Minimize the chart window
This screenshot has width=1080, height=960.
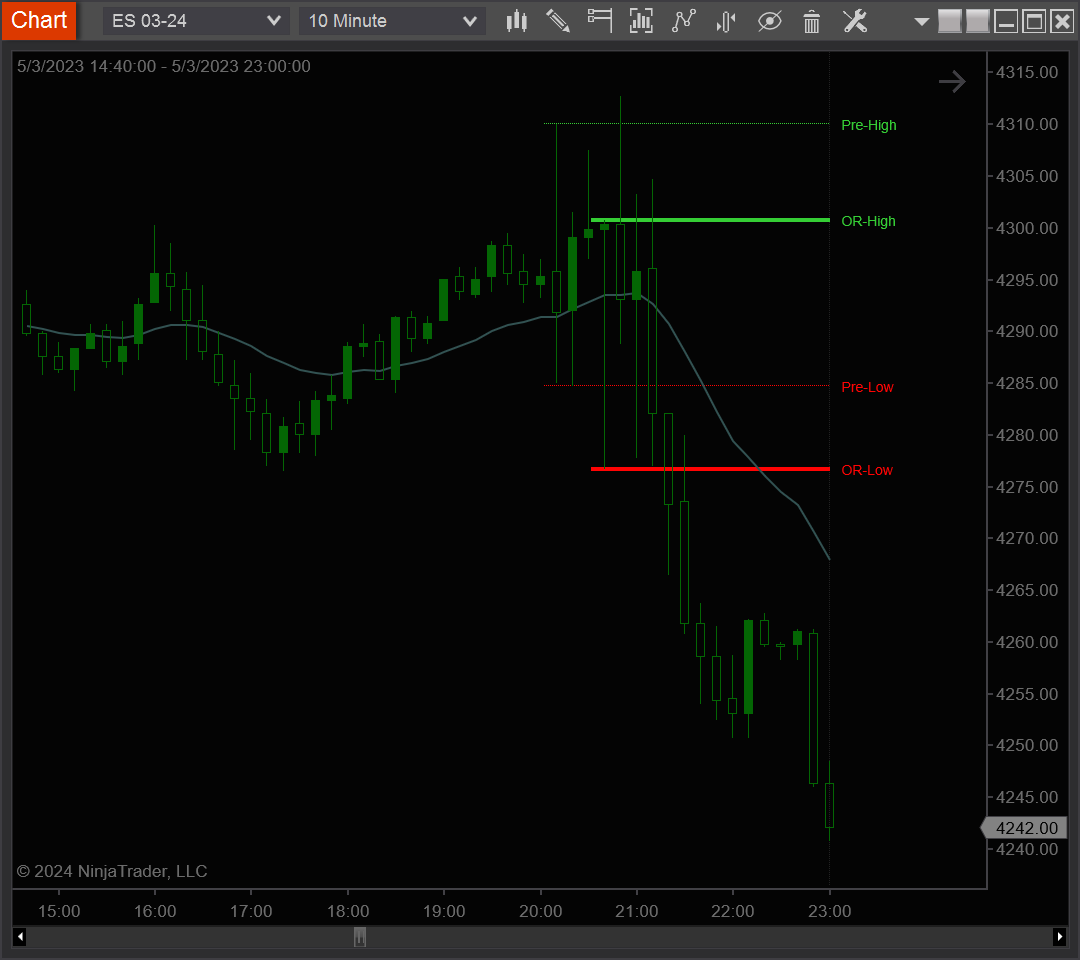point(1006,21)
